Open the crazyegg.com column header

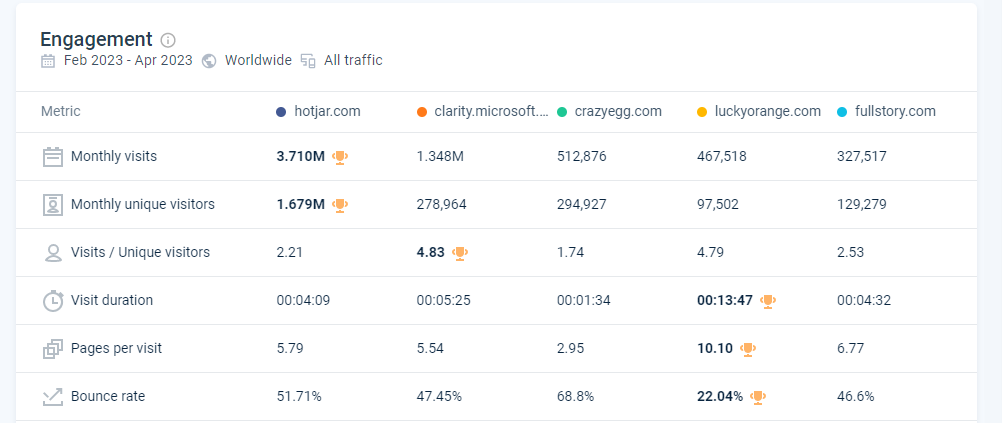(618, 111)
